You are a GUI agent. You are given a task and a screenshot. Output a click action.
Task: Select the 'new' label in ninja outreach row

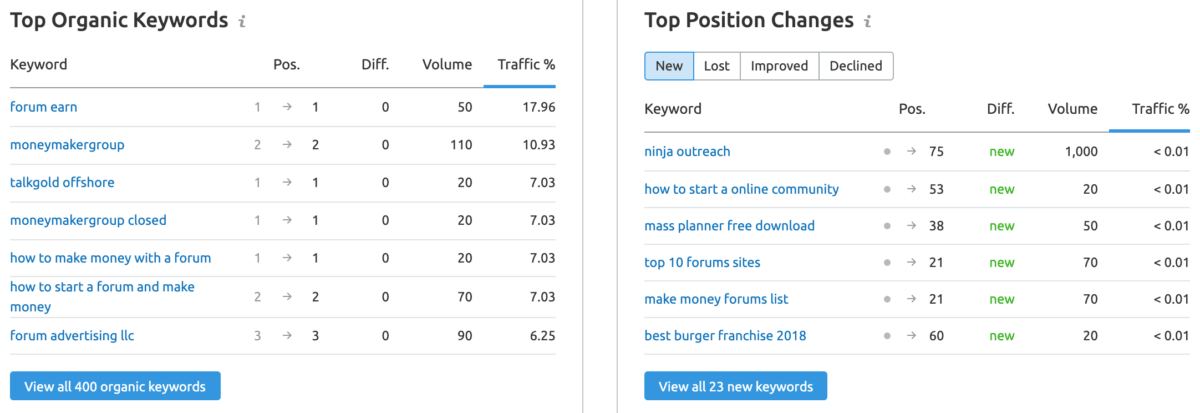coord(1002,152)
